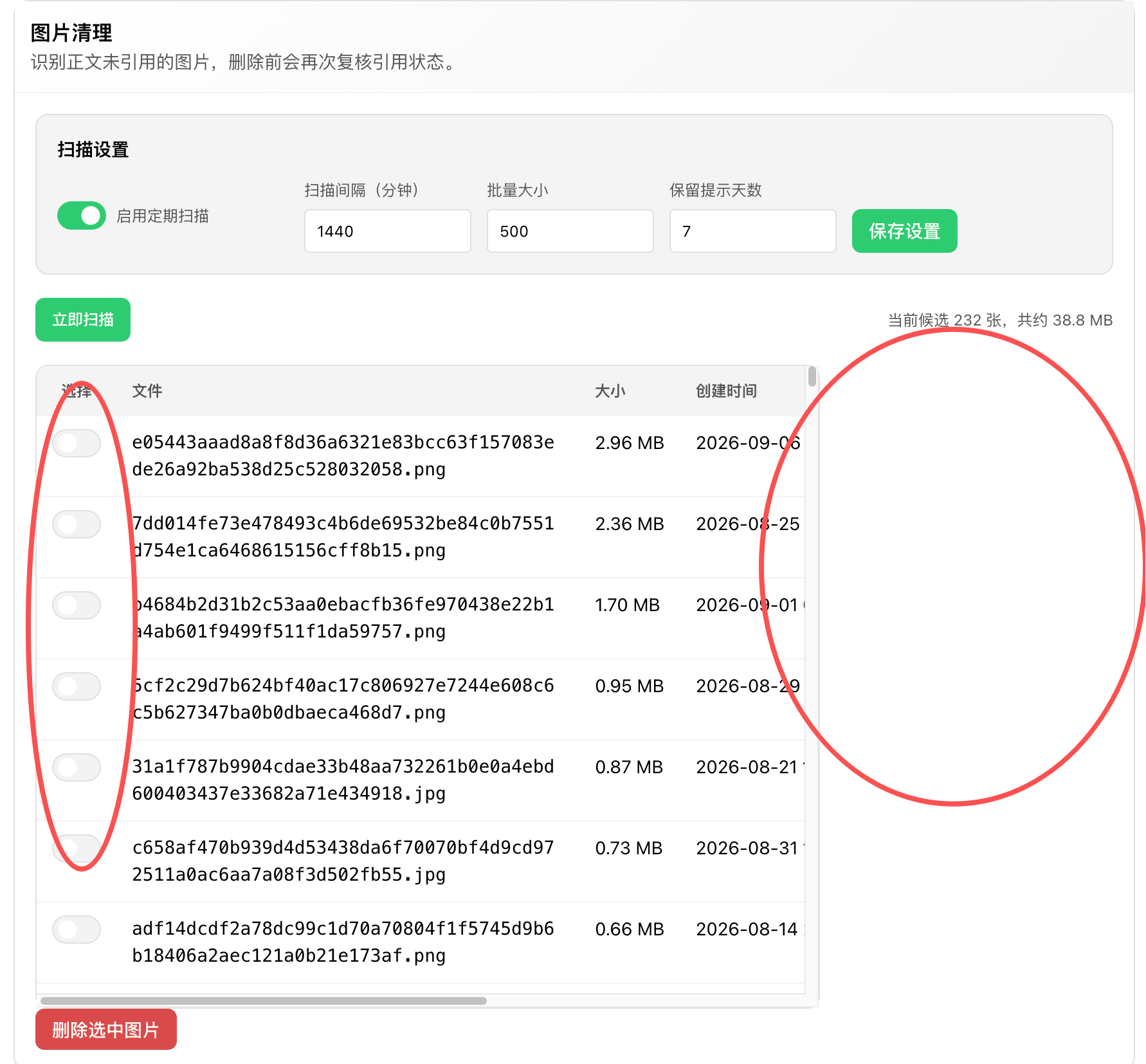Click the 保留提示天数 input field showing 7
Image resolution: width=1146 pixels, height=1064 pixels.
(753, 231)
